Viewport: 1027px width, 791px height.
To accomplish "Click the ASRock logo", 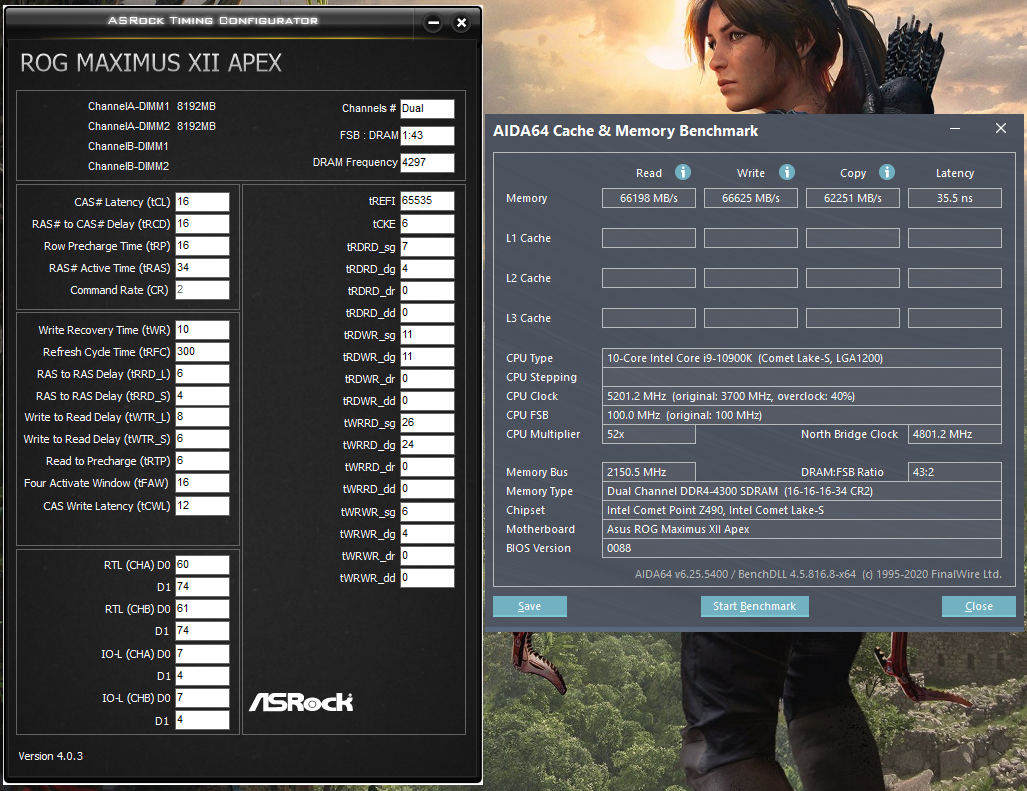I will pyautogui.click(x=301, y=701).
